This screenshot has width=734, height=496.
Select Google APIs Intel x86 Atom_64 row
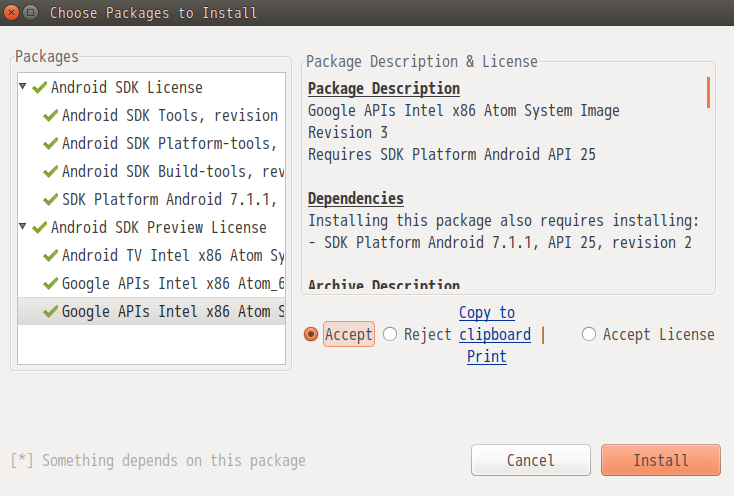click(x=151, y=284)
